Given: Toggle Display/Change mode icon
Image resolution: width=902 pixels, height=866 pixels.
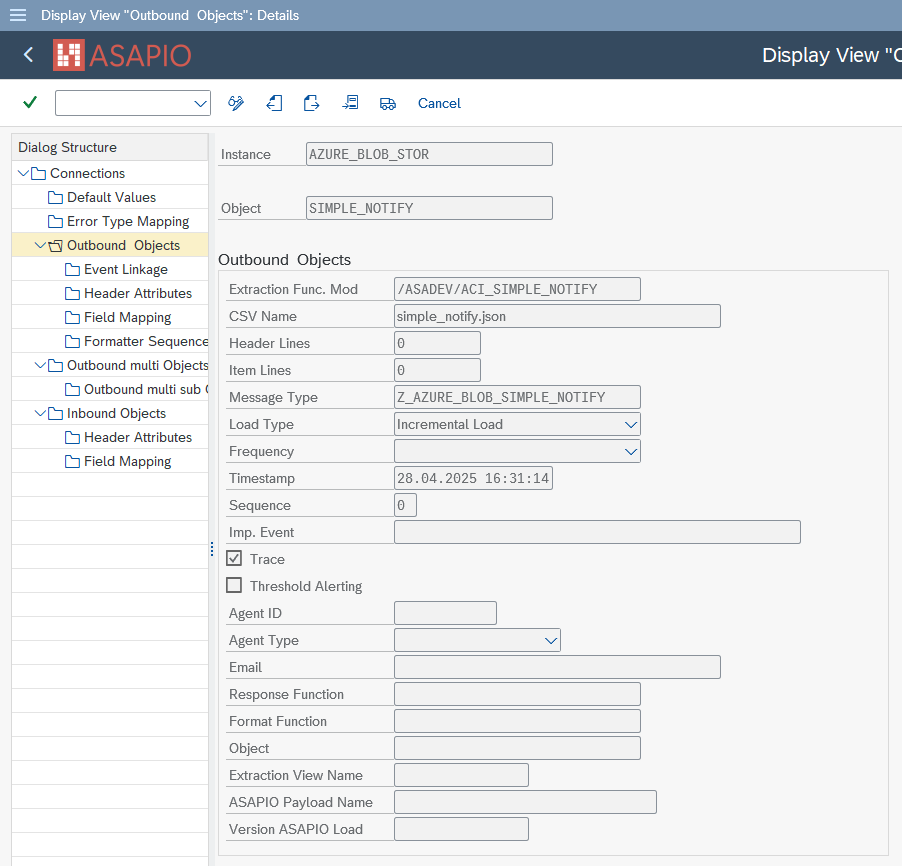Looking at the screenshot, I should (x=236, y=103).
